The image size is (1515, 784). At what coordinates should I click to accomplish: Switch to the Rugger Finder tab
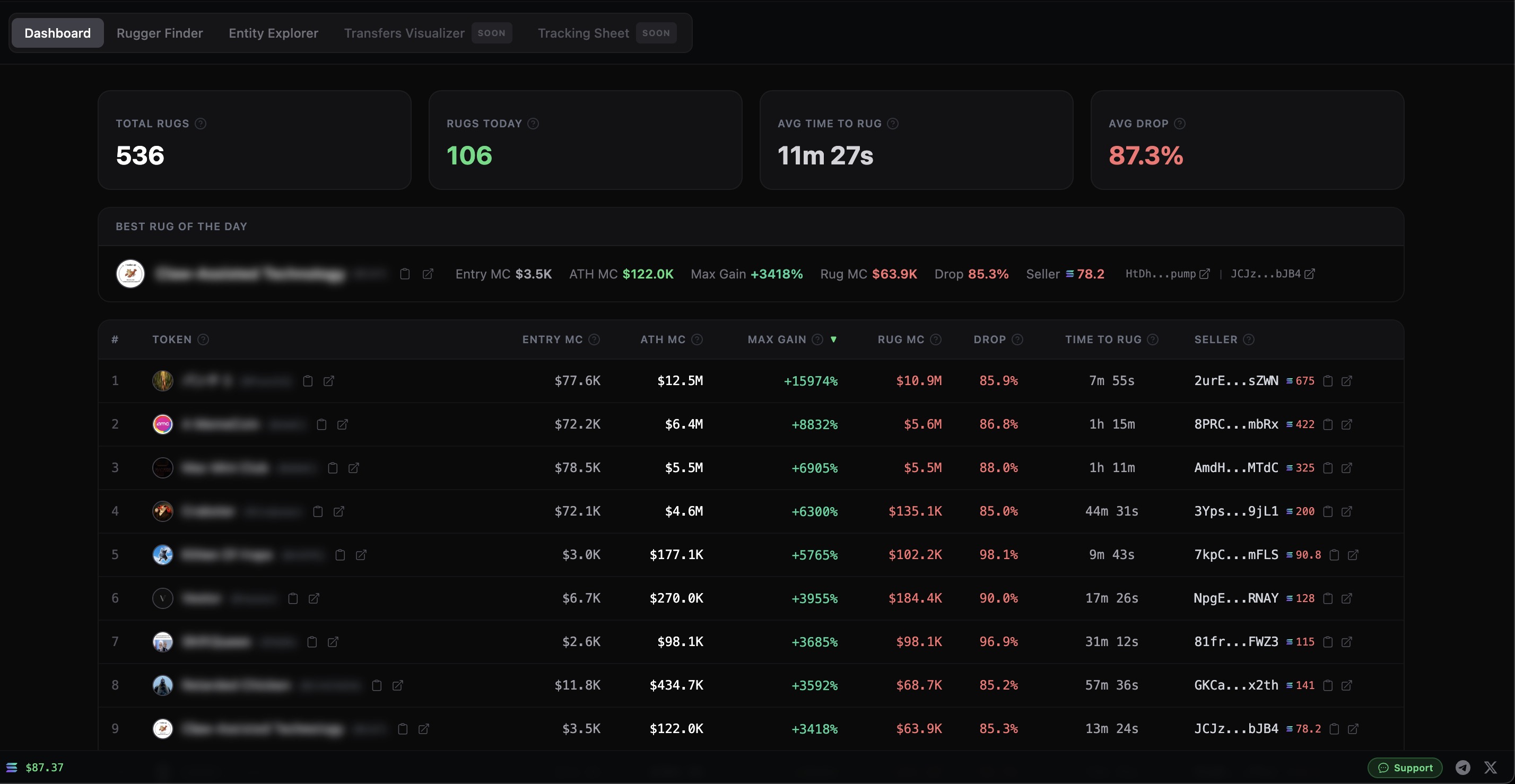(x=159, y=33)
